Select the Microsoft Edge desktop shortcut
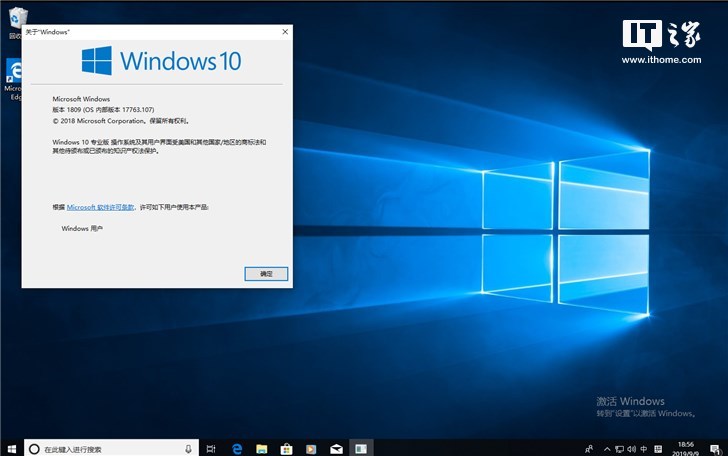Screen dimensions: 728x456 [x=13, y=79]
